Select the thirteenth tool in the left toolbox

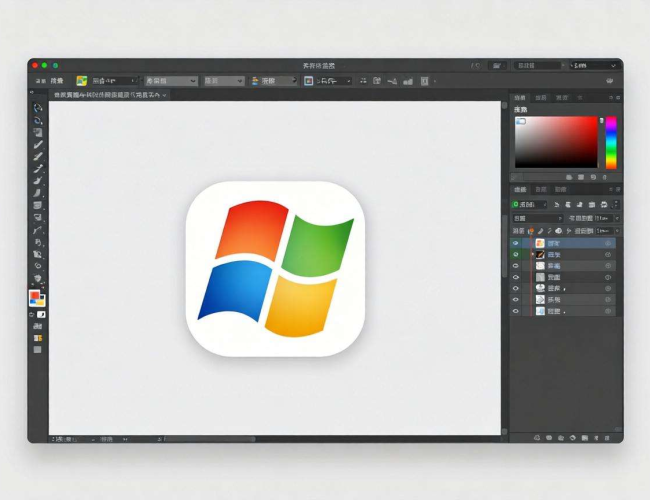[38, 254]
